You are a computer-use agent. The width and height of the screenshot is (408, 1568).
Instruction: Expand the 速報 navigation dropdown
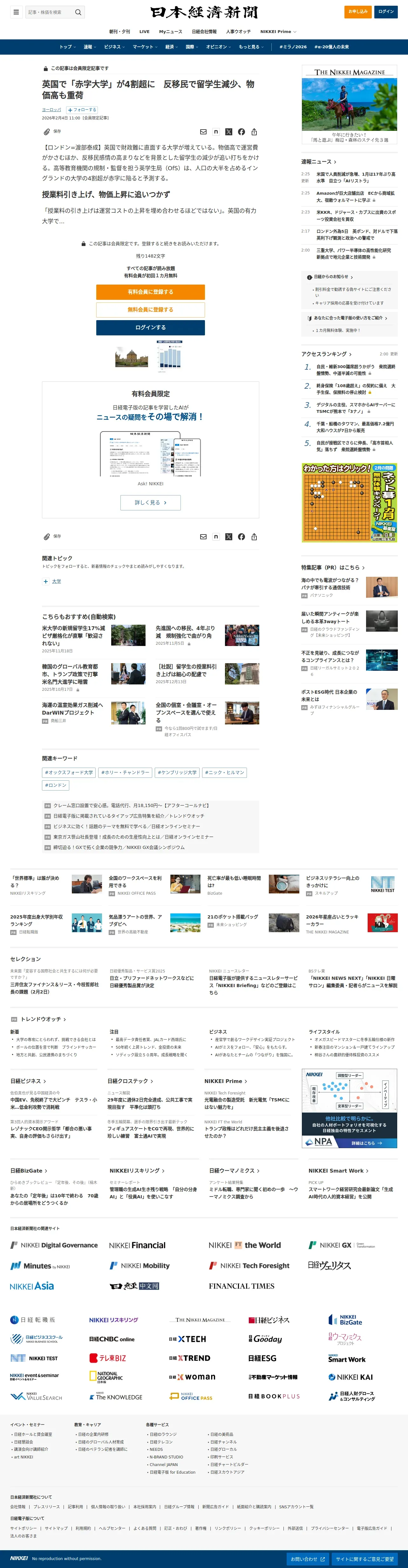(x=90, y=47)
